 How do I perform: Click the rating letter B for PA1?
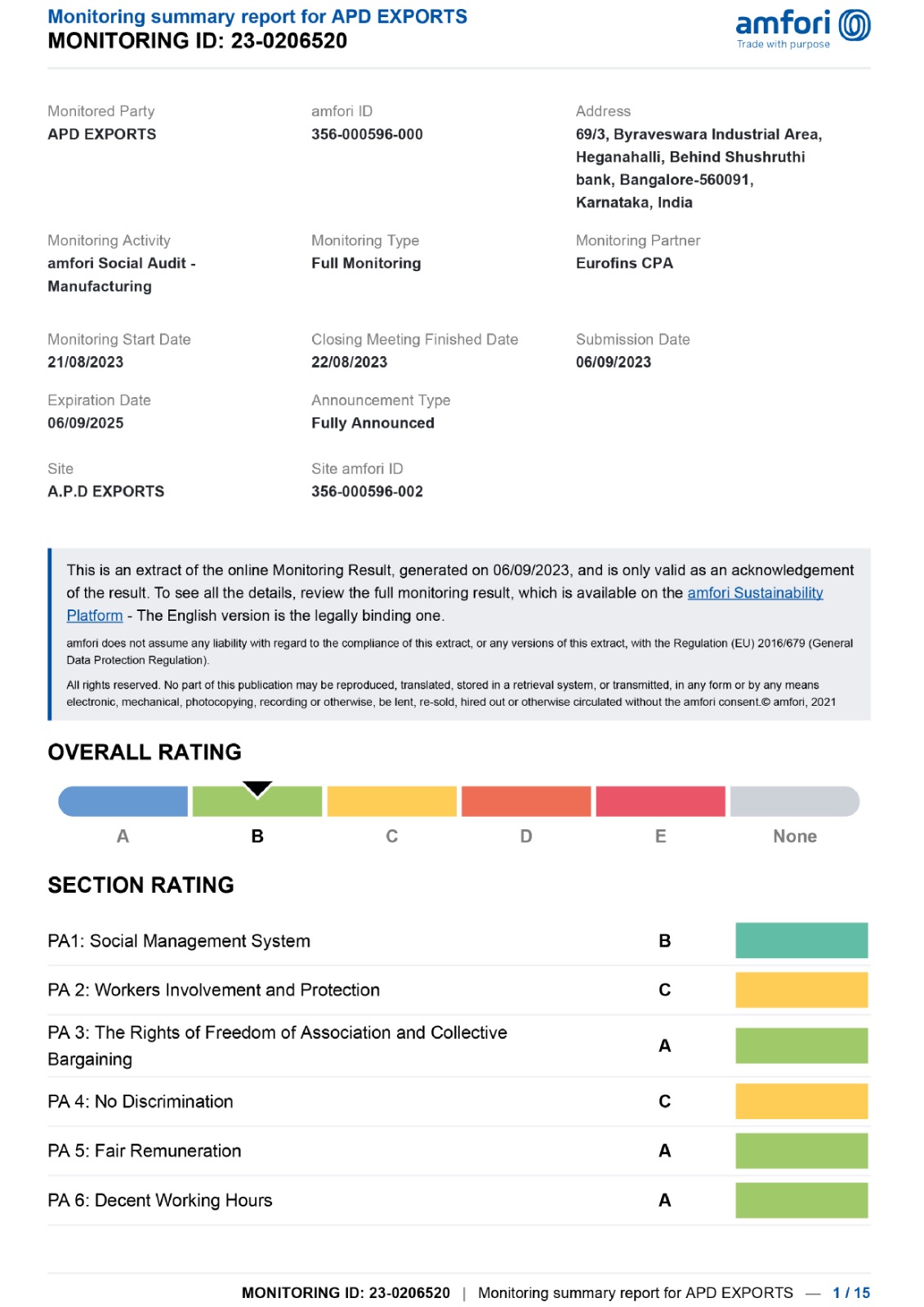[x=665, y=941]
